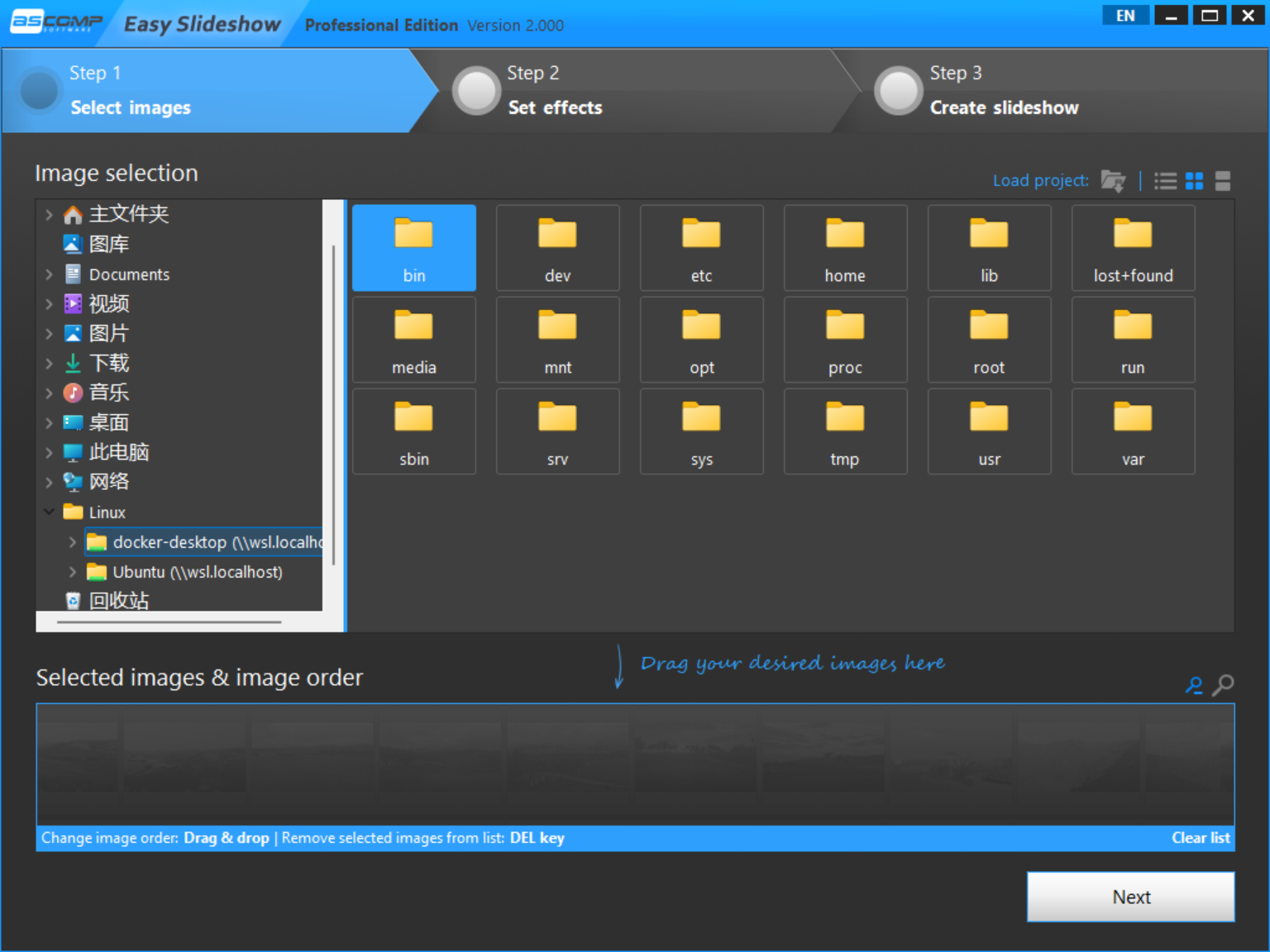
Task: Zoom out the selected images preview
Action: coord(1193,685)
